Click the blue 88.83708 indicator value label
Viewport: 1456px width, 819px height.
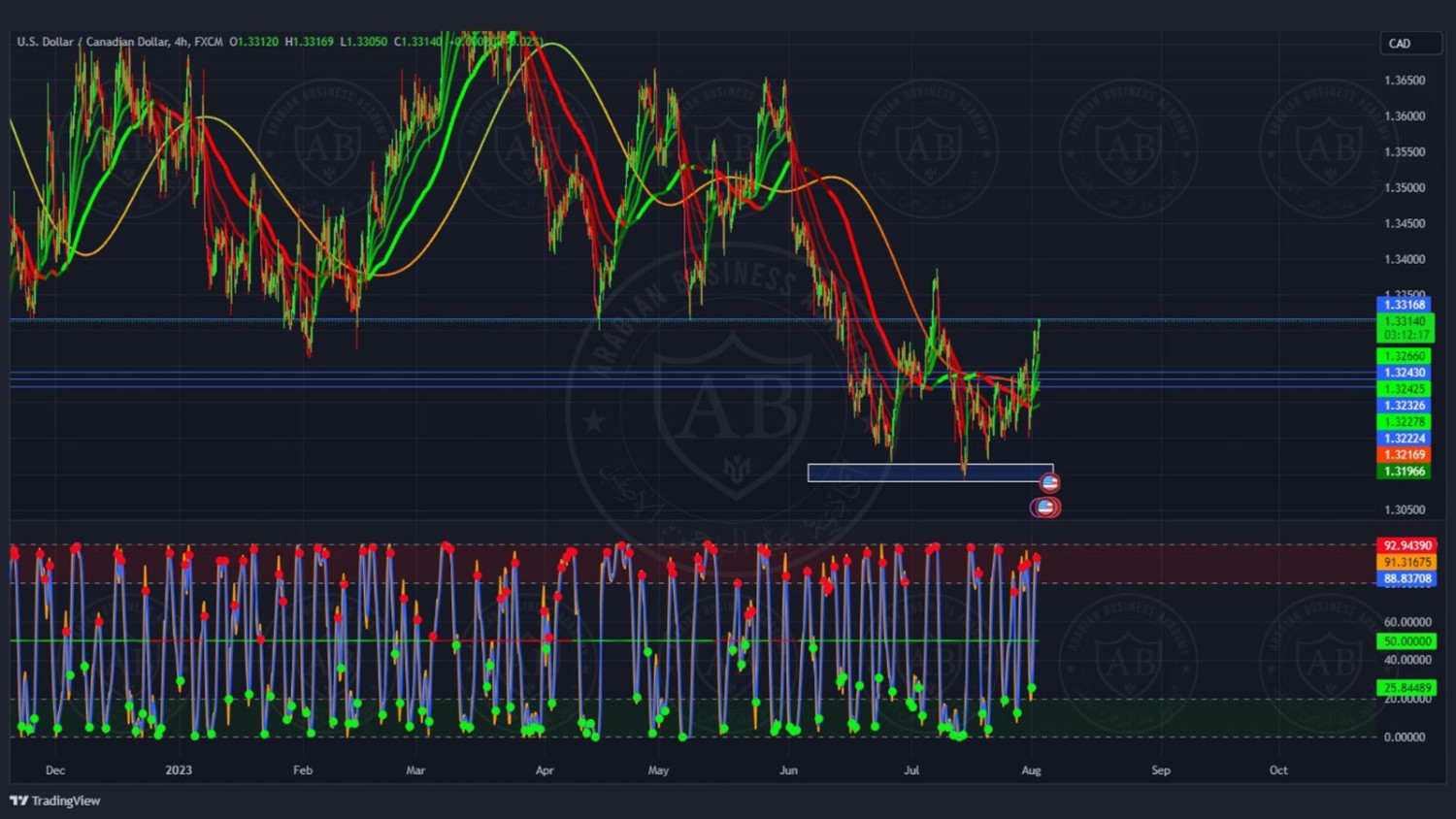click(x=1406, y=578)
